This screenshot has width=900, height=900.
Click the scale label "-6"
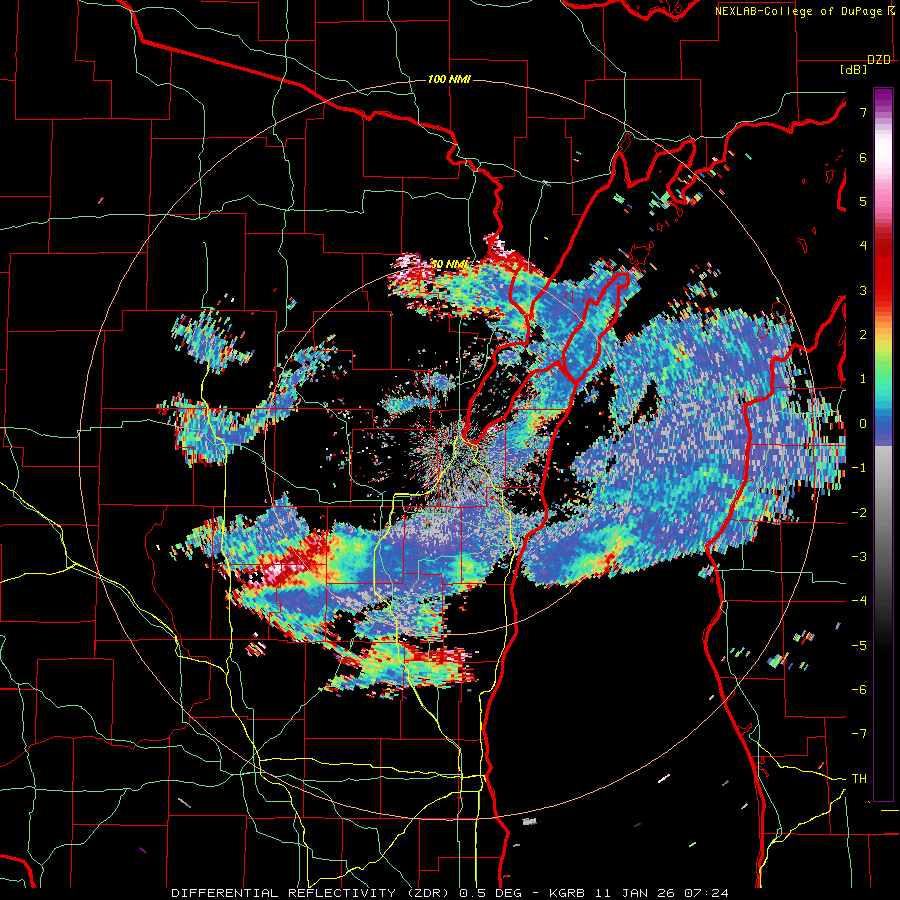pyautogui.click(x=859, y=689)
